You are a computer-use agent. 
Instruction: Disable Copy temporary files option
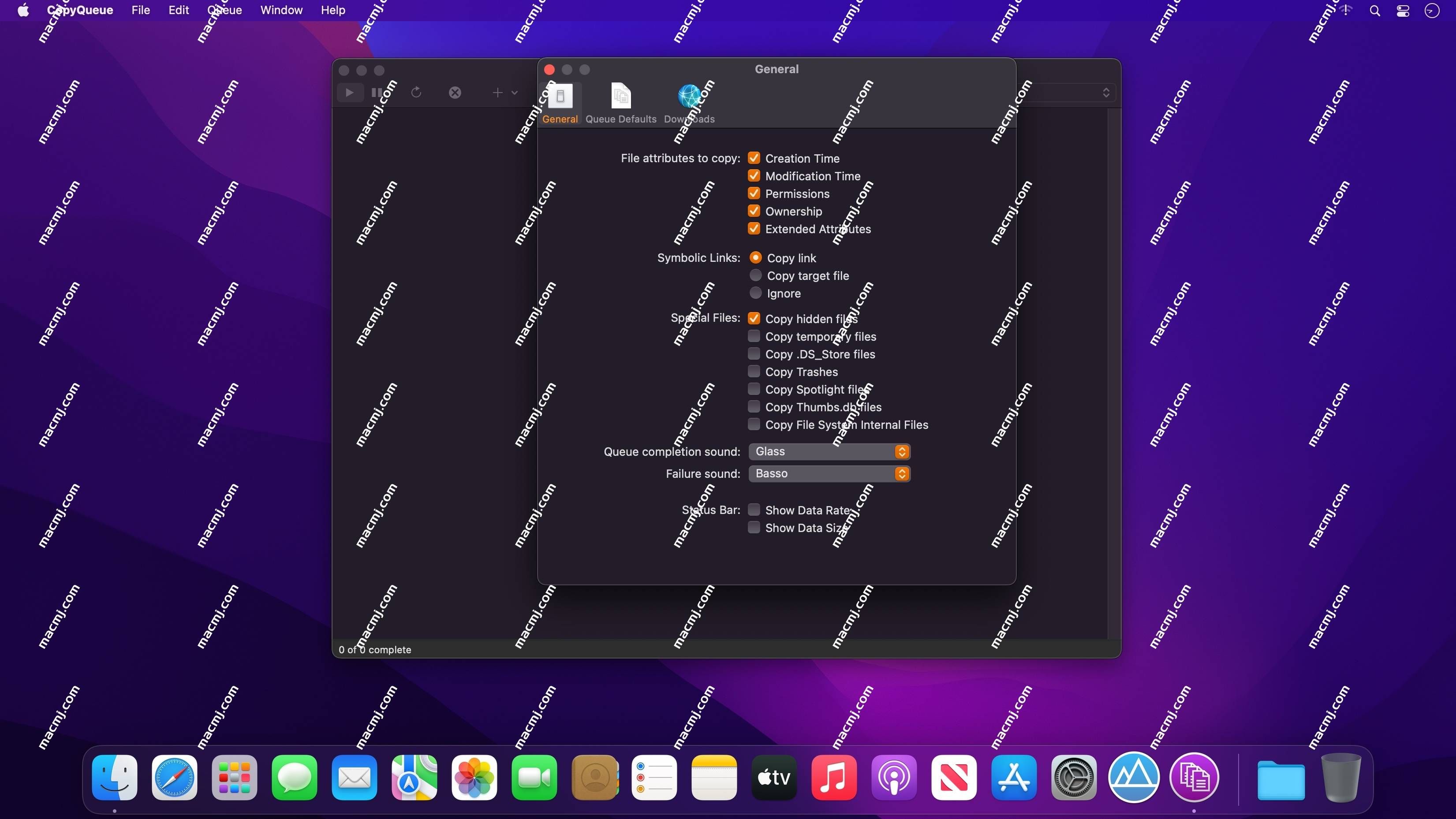pyautogui.click(x=754, y=336)
